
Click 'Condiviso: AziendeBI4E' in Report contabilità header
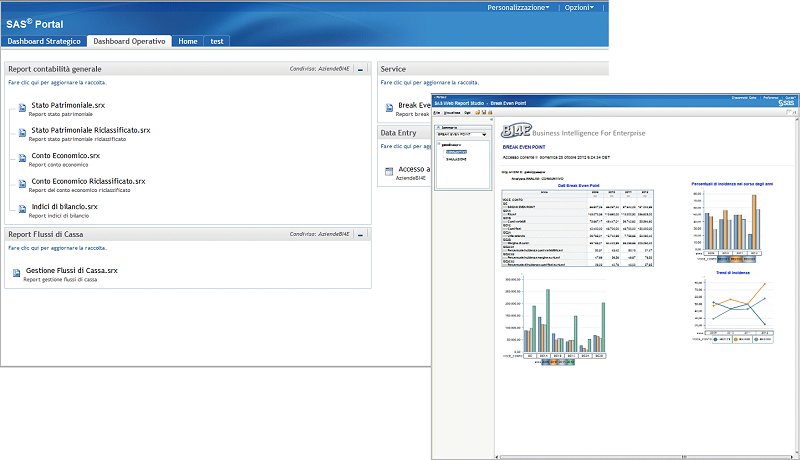319,69
